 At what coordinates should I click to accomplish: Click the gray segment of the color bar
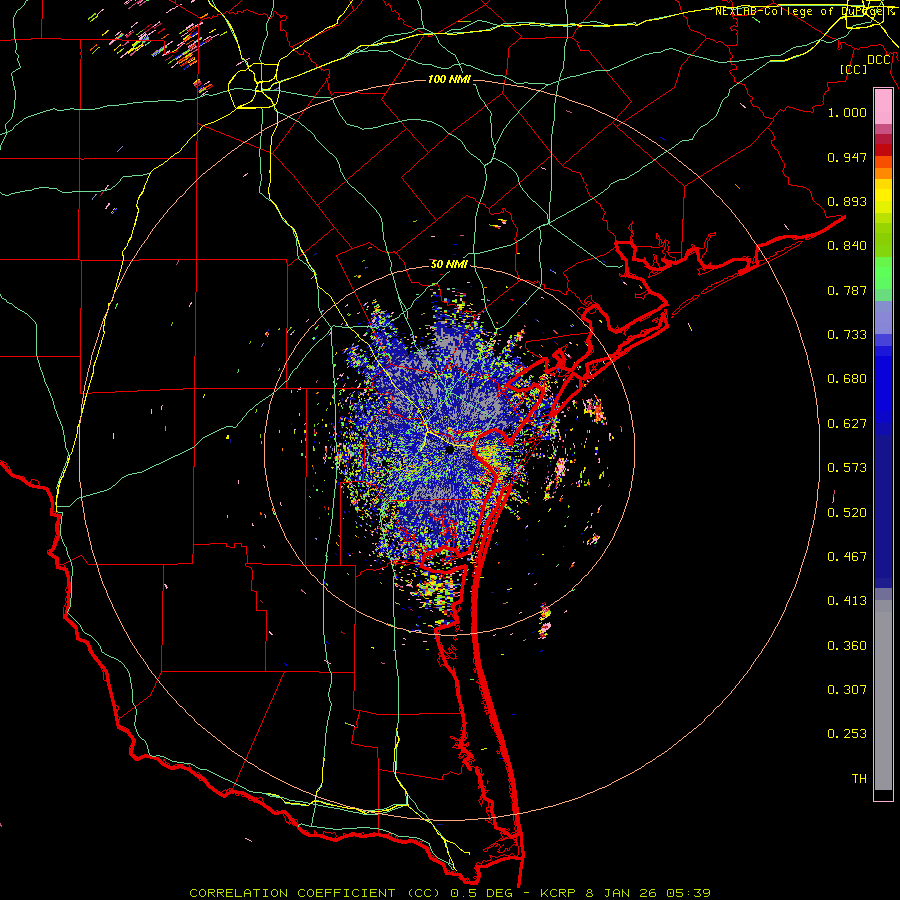click(x=883, y=695)
